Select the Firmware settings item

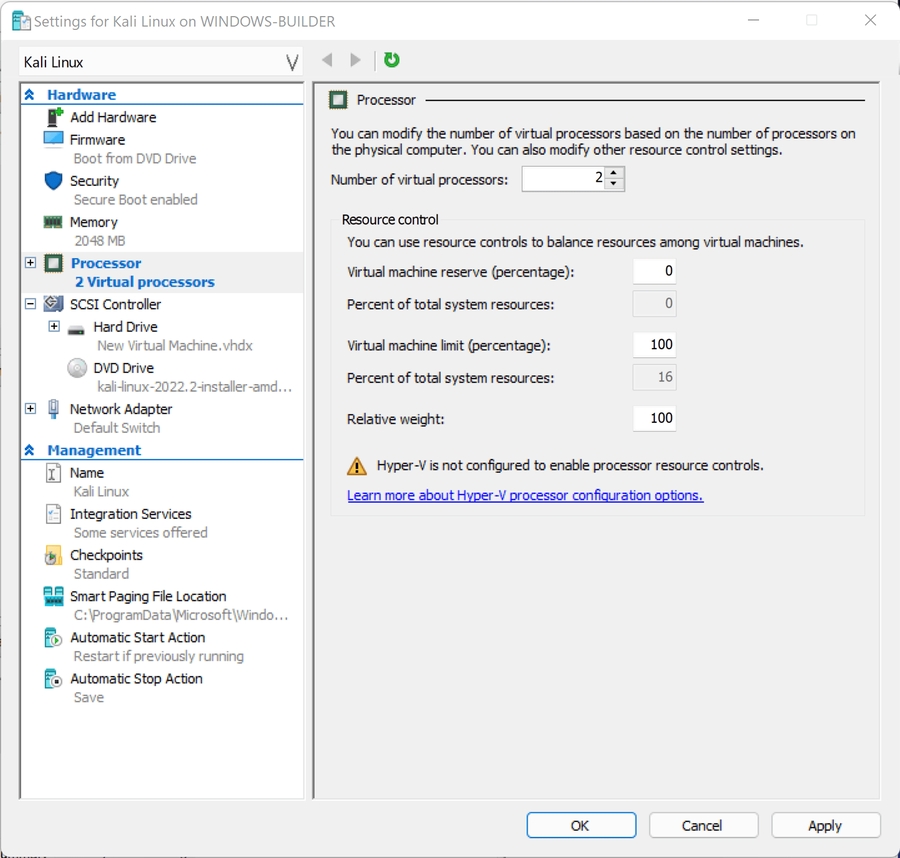tap(97, 140)
